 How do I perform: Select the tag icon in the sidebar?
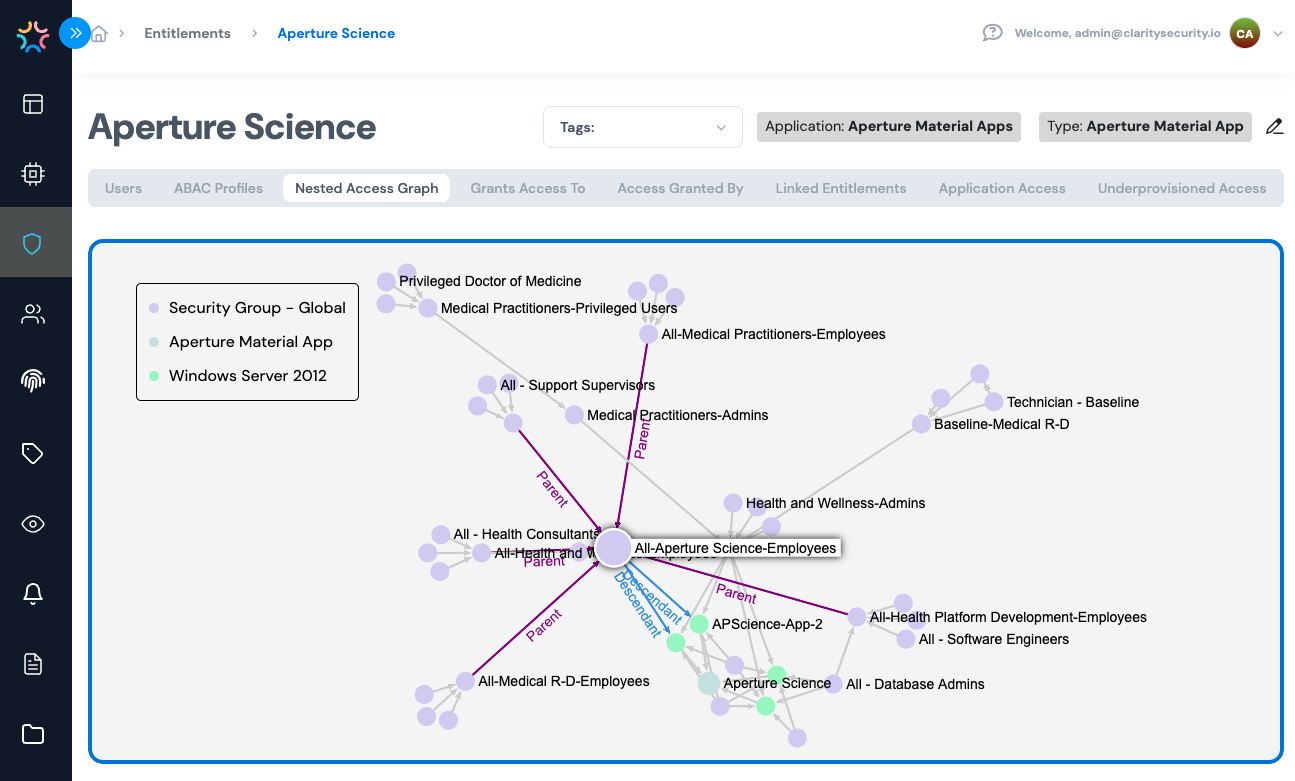point(34,453)
